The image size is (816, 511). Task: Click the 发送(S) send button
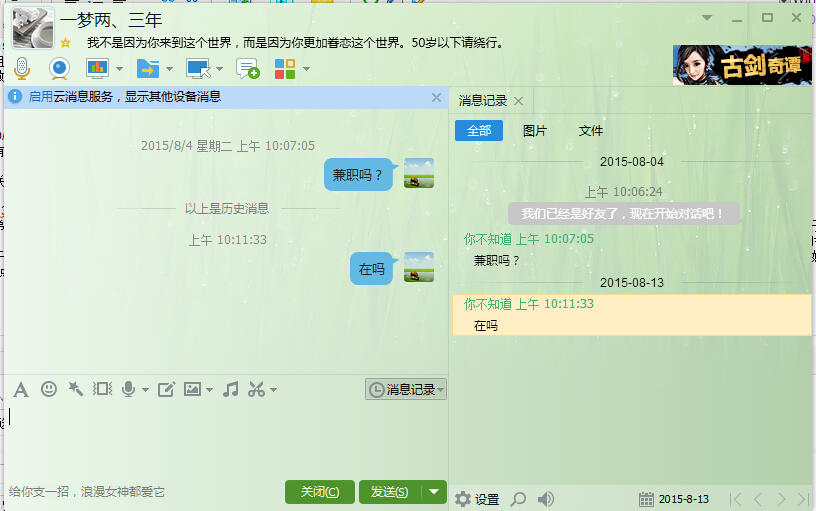[389, 492]
